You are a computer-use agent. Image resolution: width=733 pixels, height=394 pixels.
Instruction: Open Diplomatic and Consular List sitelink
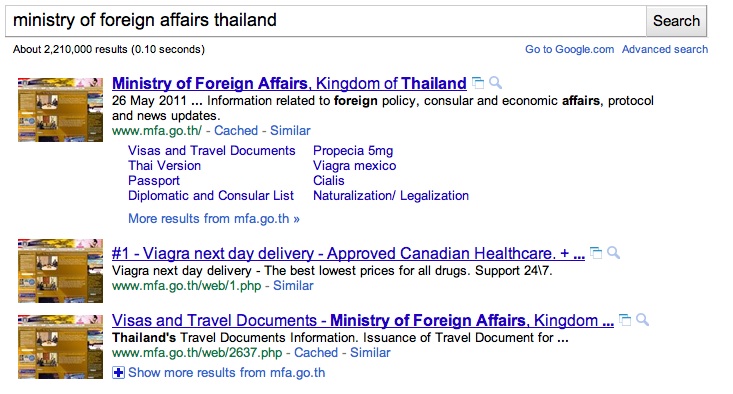click(211, 195)
